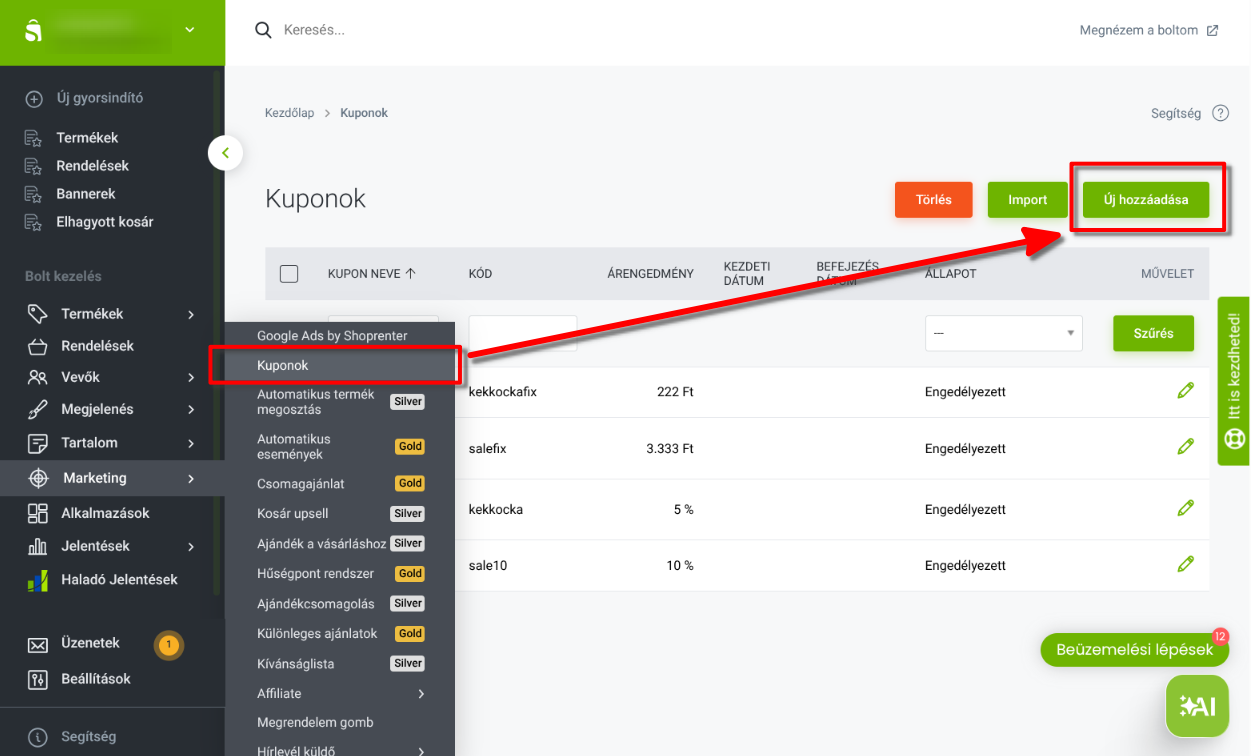This screenshot has width=1252, height=756.
Task: Open the help question mark icon
Action: pos(1220,113)
